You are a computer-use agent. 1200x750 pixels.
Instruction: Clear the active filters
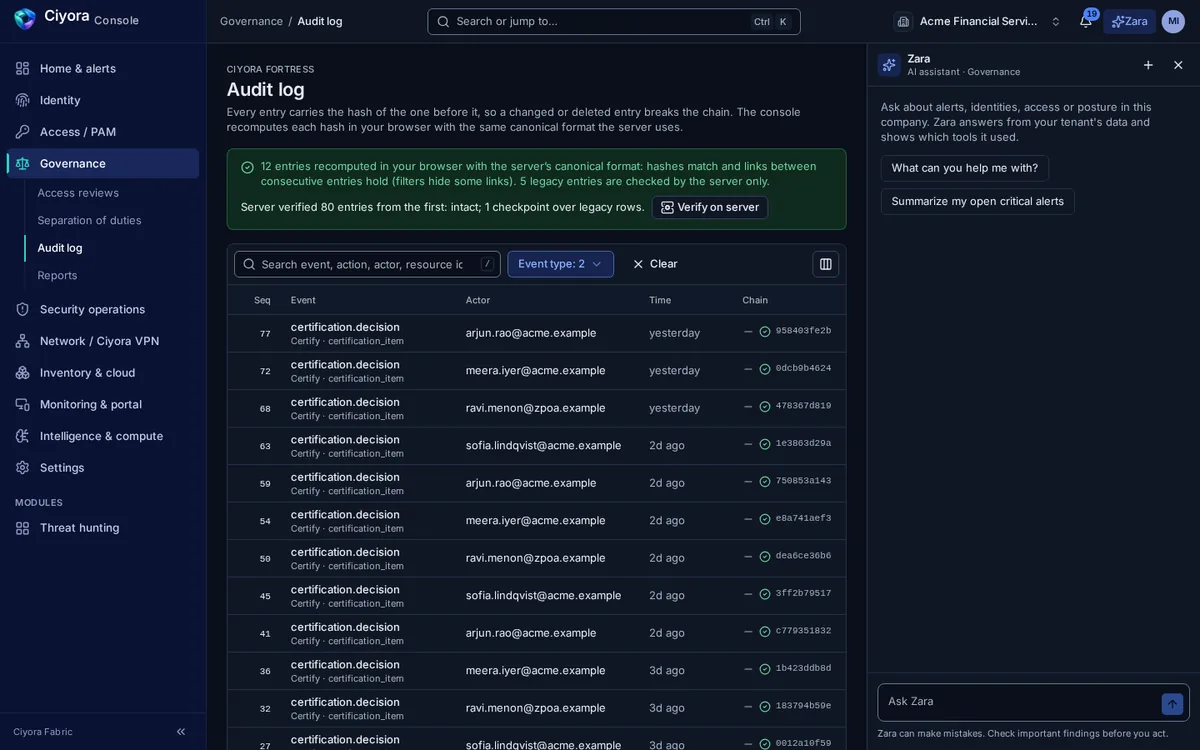(655, 264)
